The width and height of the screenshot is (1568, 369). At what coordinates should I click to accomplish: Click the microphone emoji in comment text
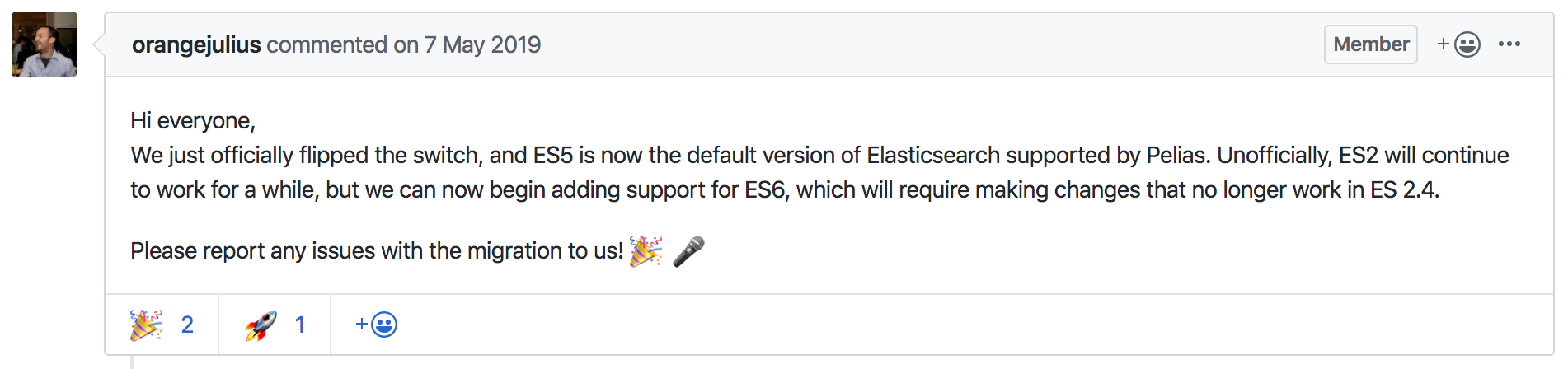(x=688, y=250)
